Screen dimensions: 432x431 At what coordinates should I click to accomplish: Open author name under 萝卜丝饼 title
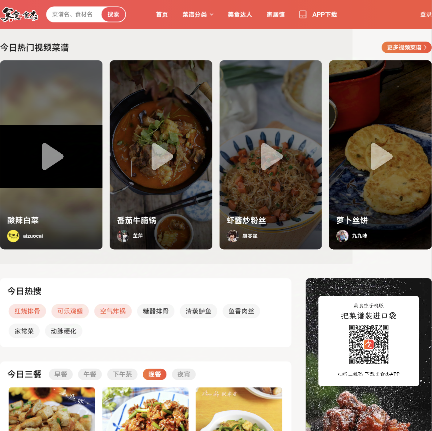(x=359, y=236)
